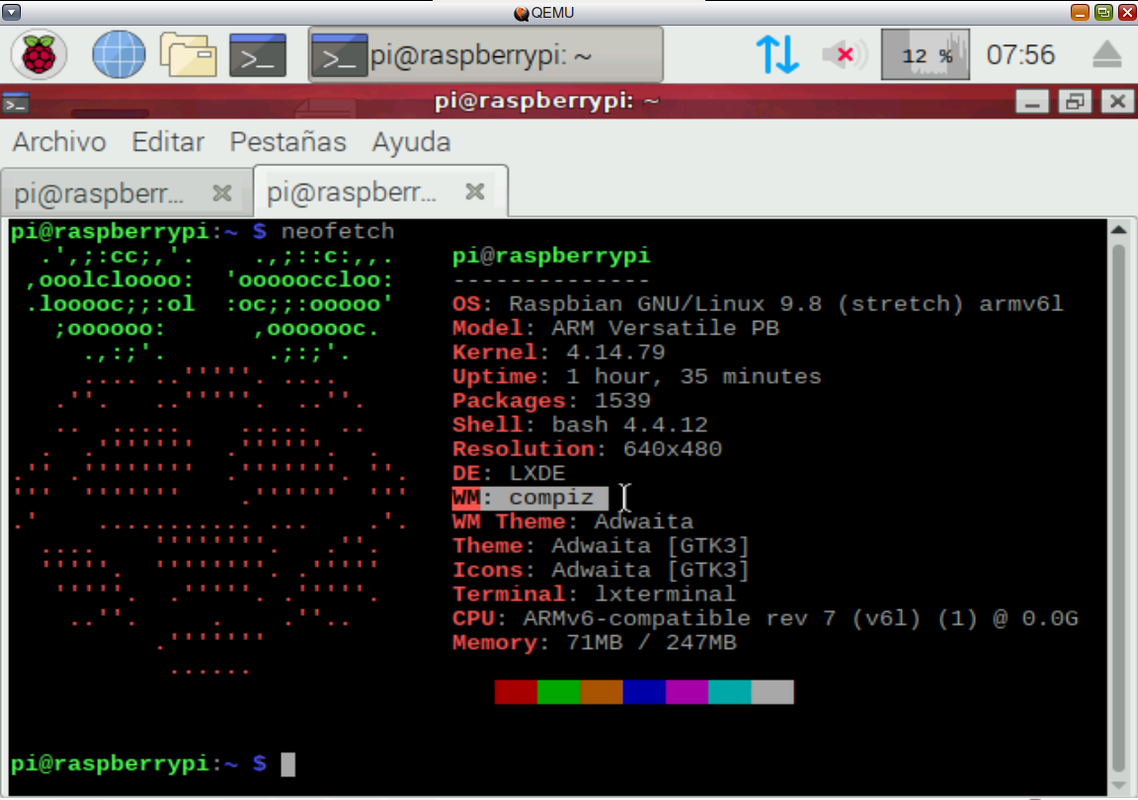Open the Archivo menu
Screen dimensions: 1138x800
[60, 142]
